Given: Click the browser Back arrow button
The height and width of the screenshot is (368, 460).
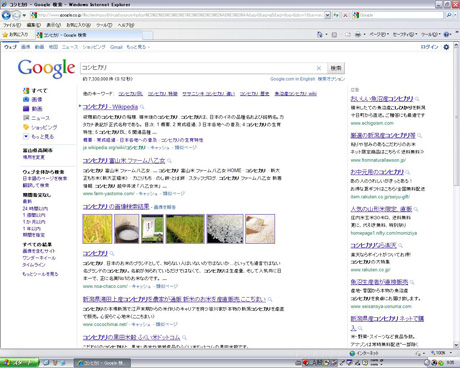Looking at the screenshot, I should click(x=6, y=15).
